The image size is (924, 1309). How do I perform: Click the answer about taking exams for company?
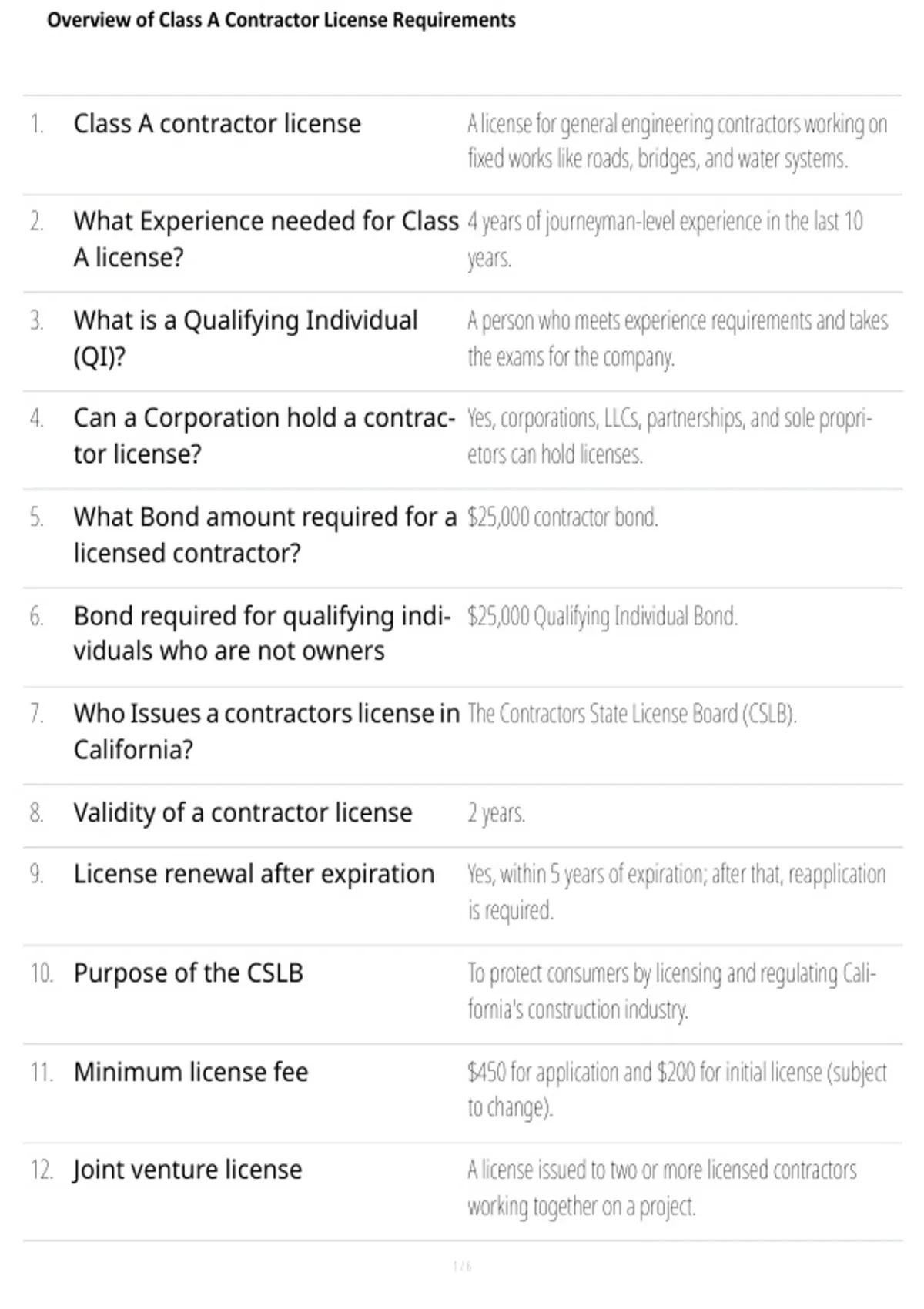[678, 338]
